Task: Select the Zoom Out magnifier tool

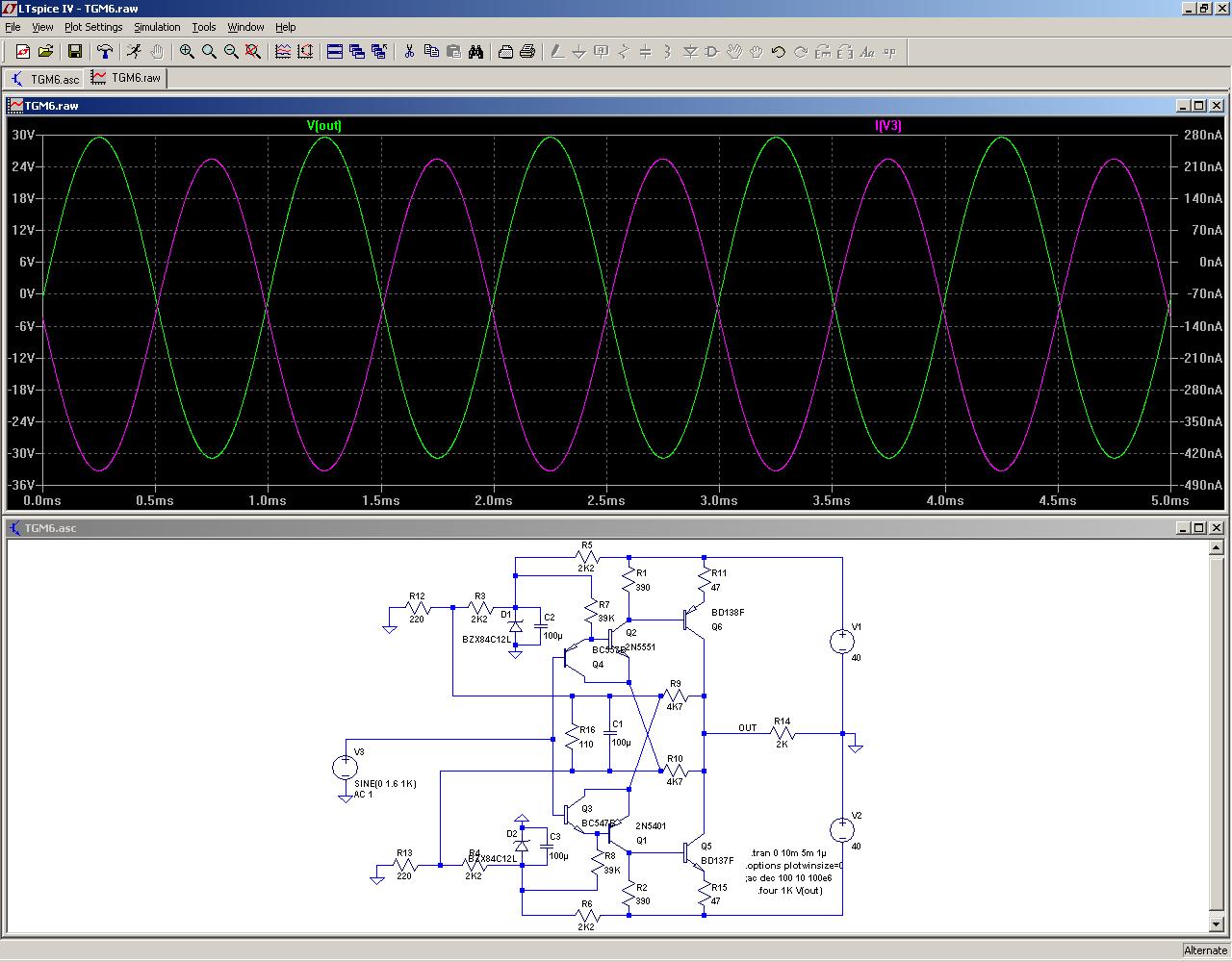Action: (x=231, y=52)
